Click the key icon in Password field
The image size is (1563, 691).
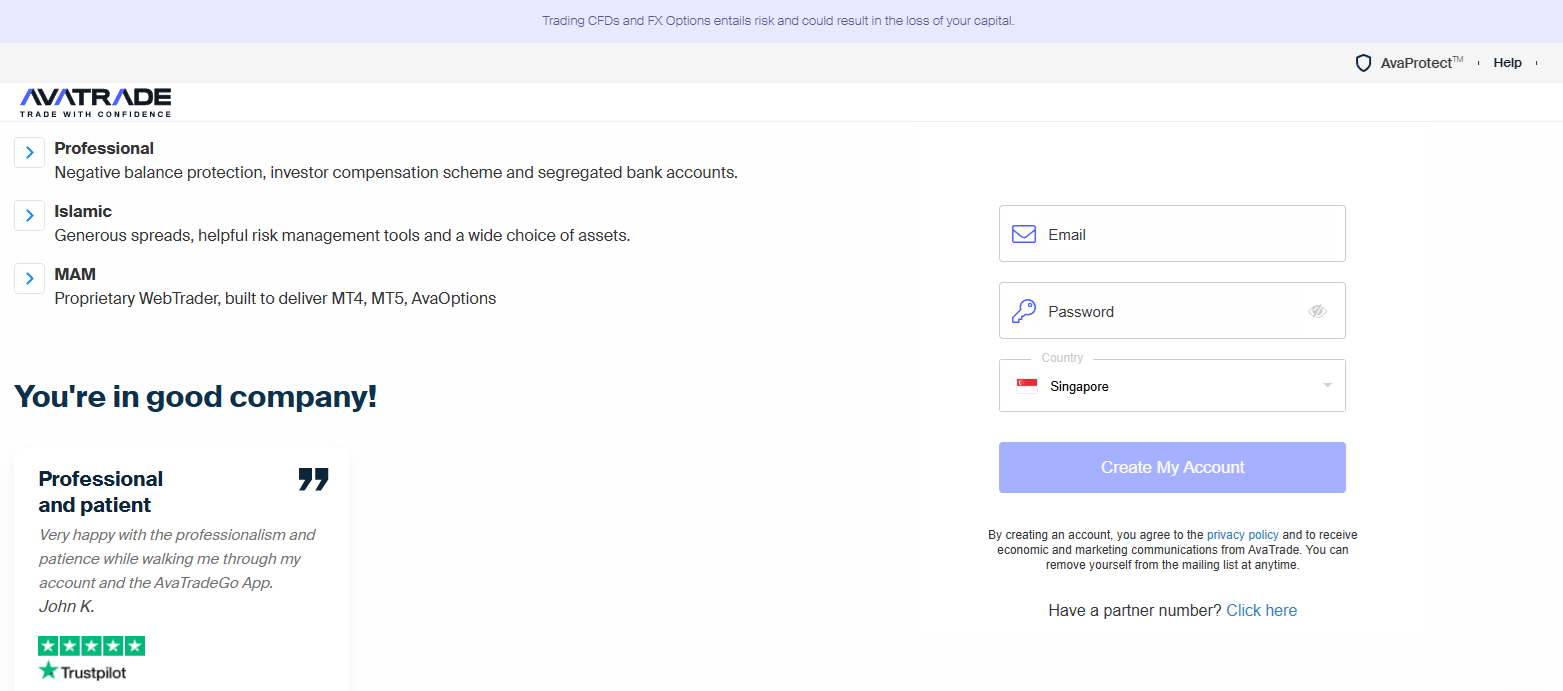tap(1024, 311)
